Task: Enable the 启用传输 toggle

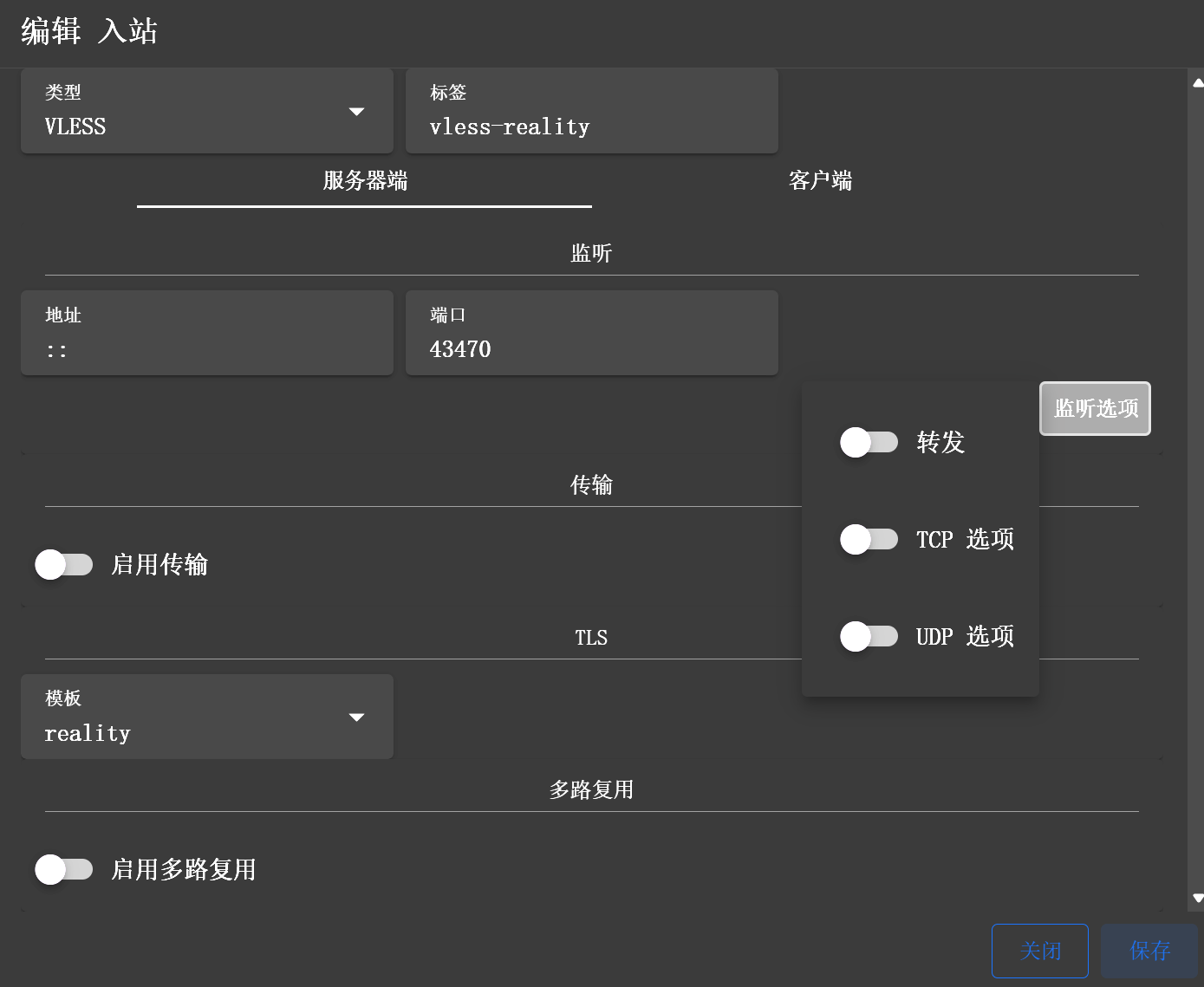Action: click(64, 565)
